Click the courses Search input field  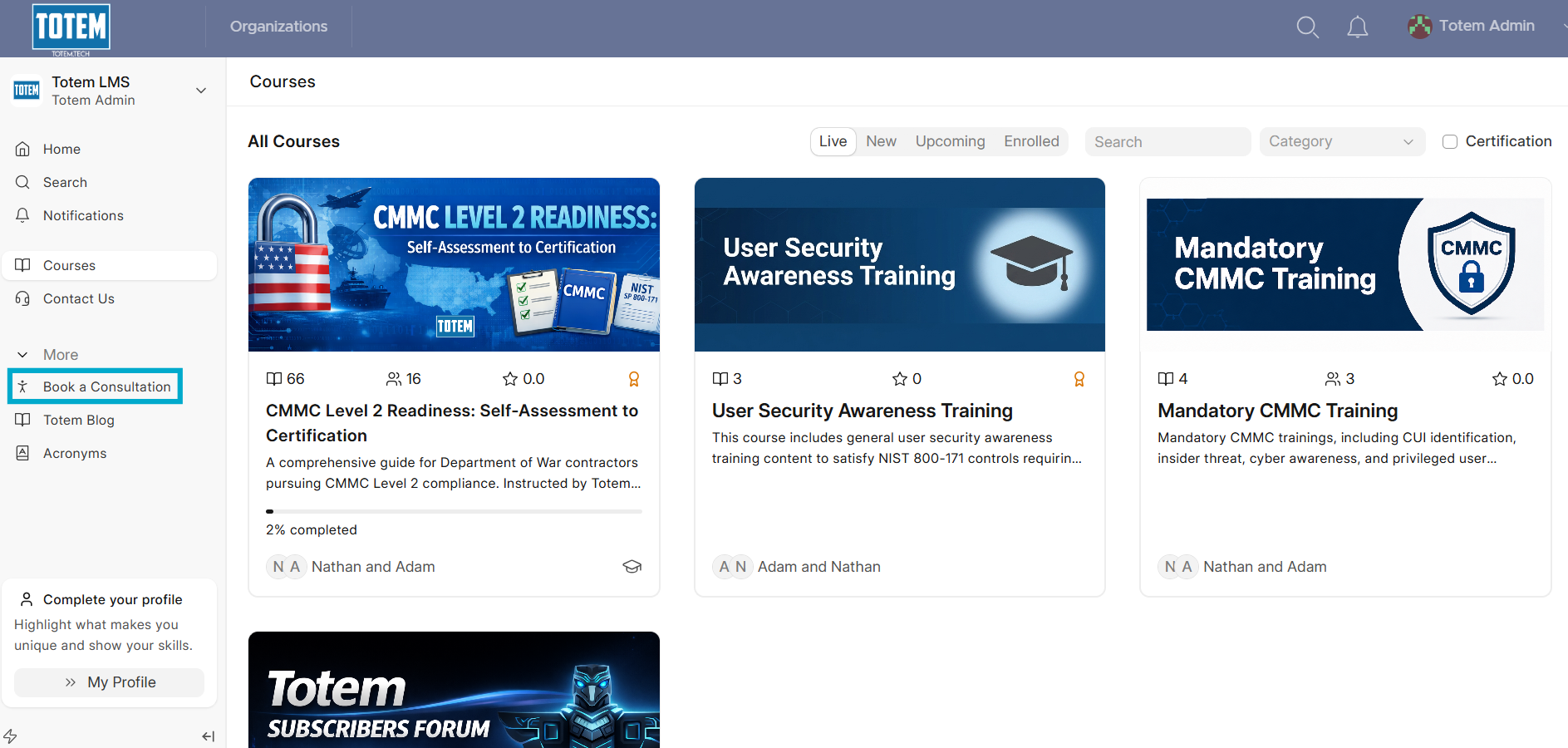click(x=1167, y=141)
